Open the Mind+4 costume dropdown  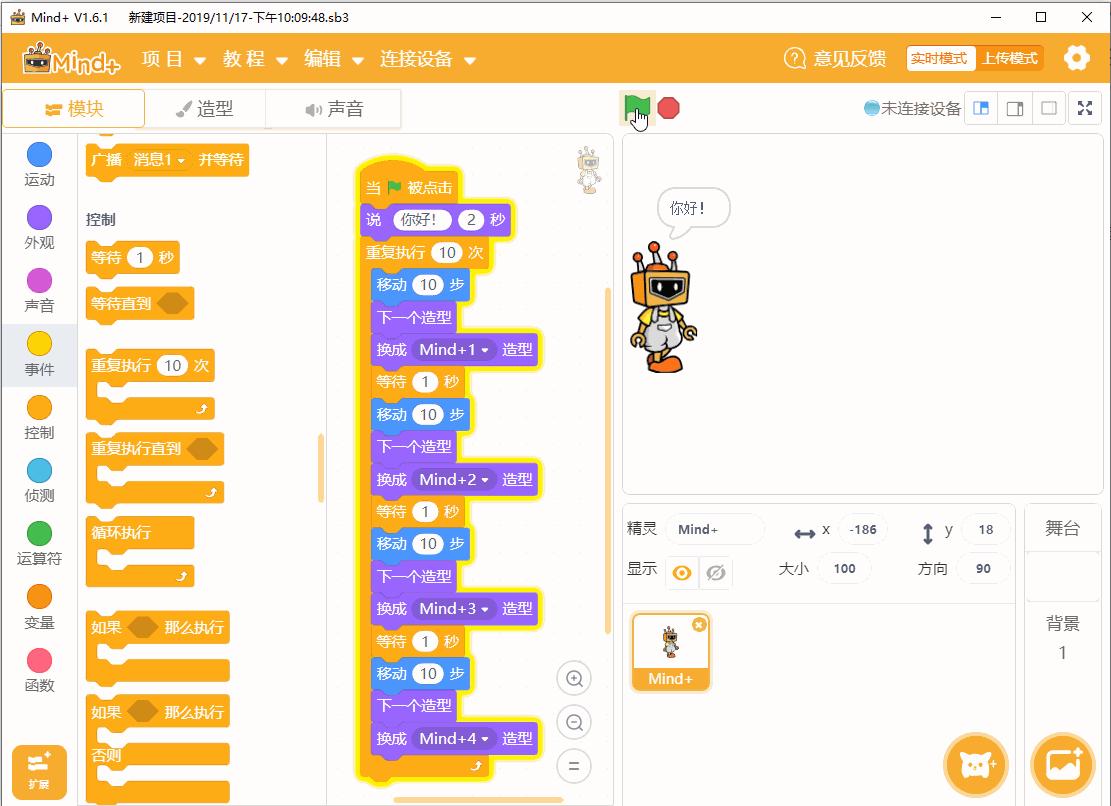[454, 739]
